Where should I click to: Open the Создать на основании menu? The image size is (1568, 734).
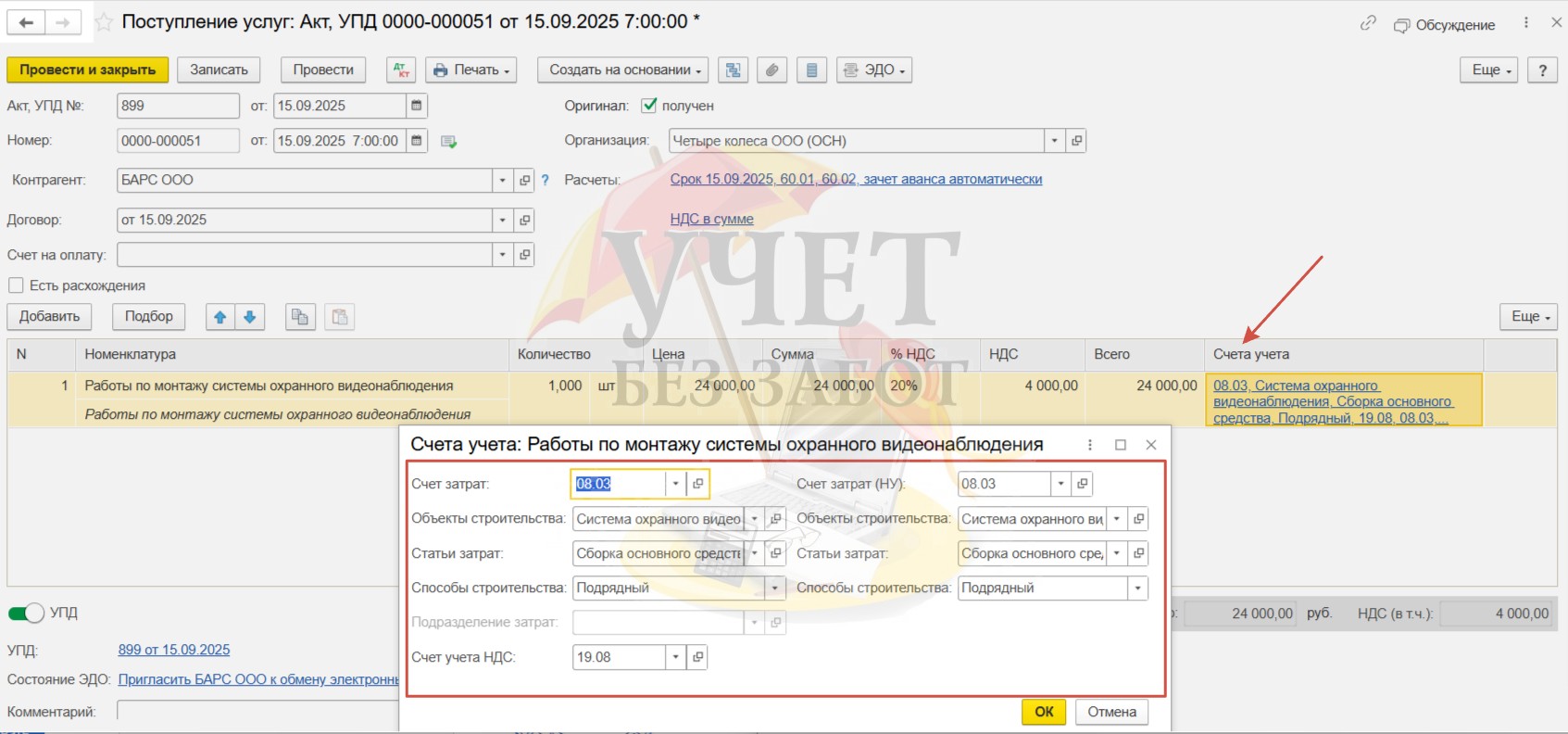tap(622, 70)
